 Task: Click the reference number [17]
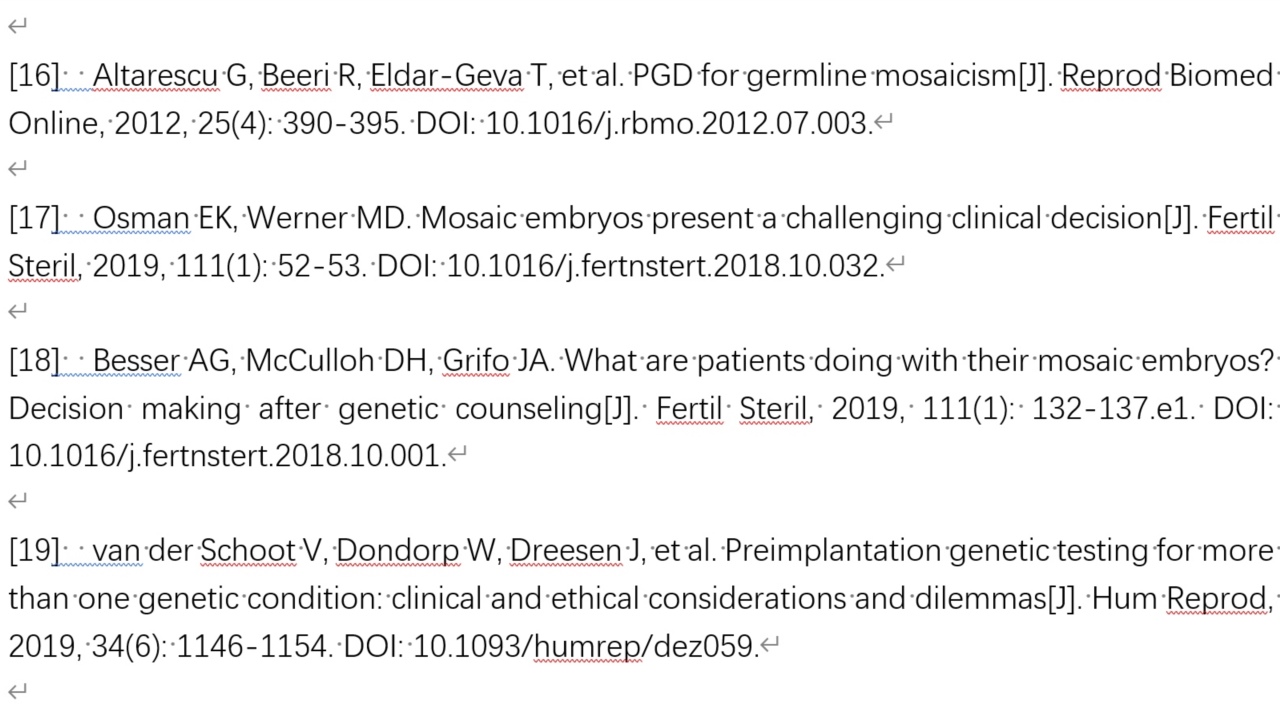[x=34, y=218]
